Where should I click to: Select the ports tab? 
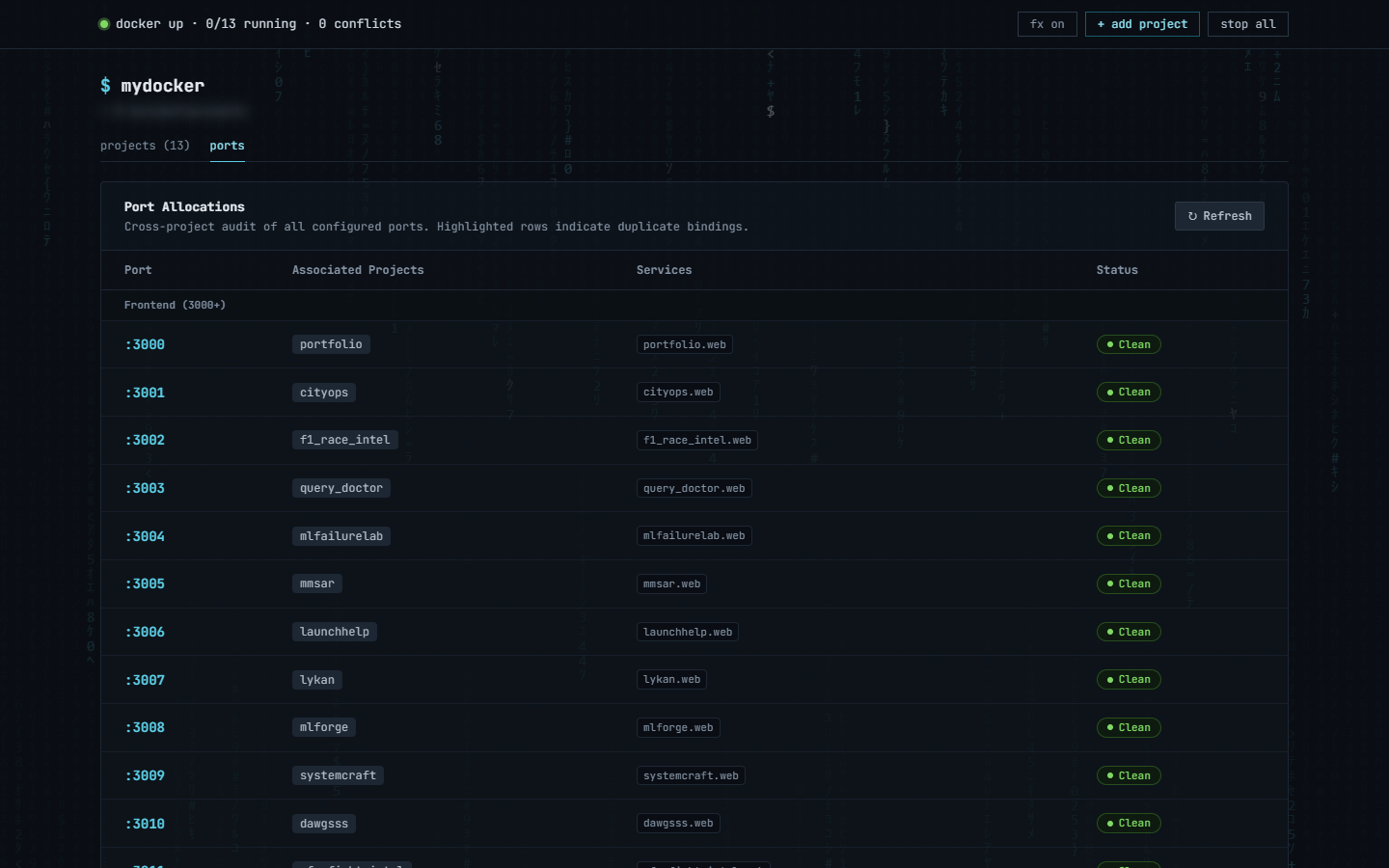(227, 146)
